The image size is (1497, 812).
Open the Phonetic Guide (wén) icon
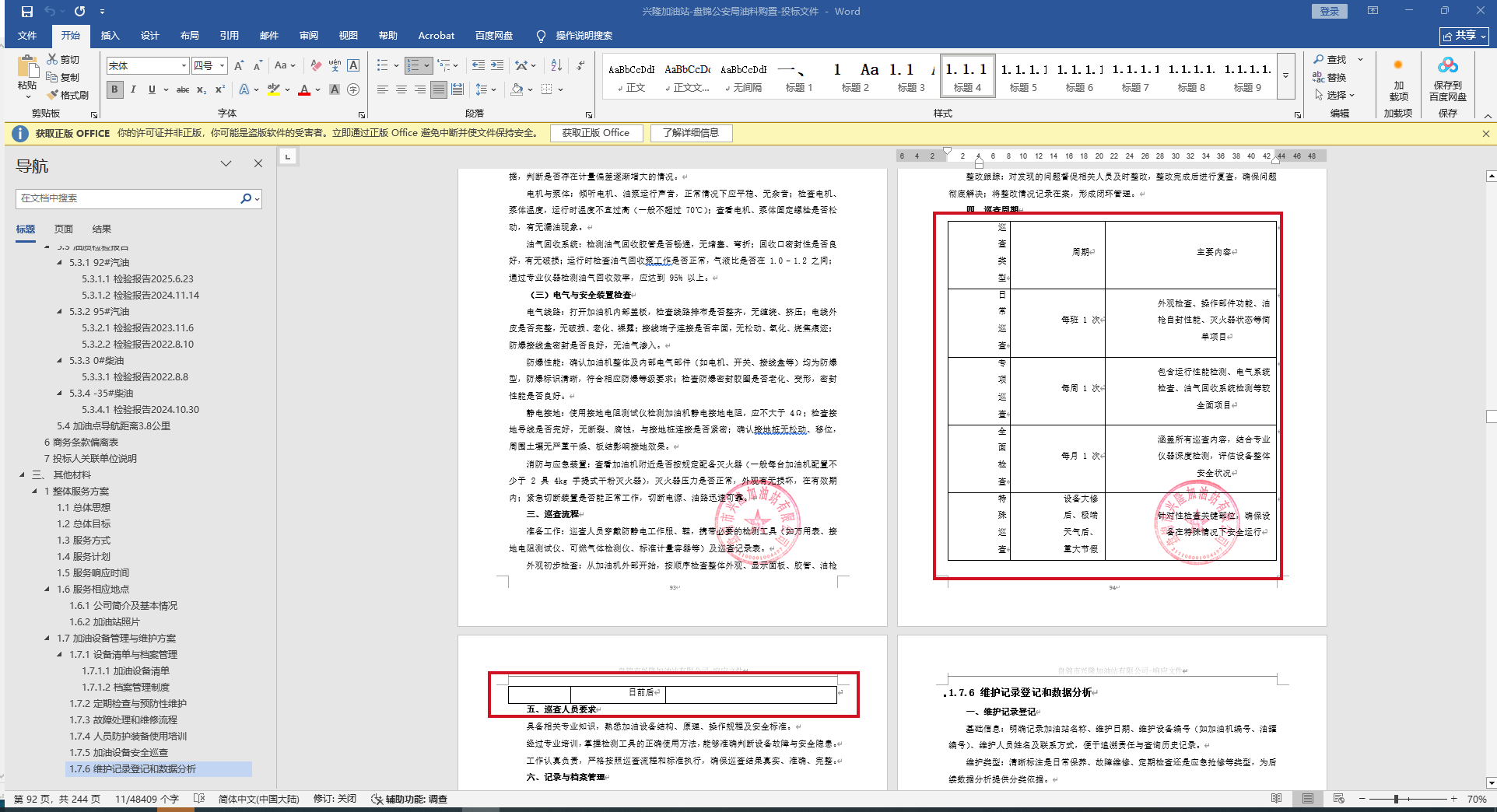335,66
